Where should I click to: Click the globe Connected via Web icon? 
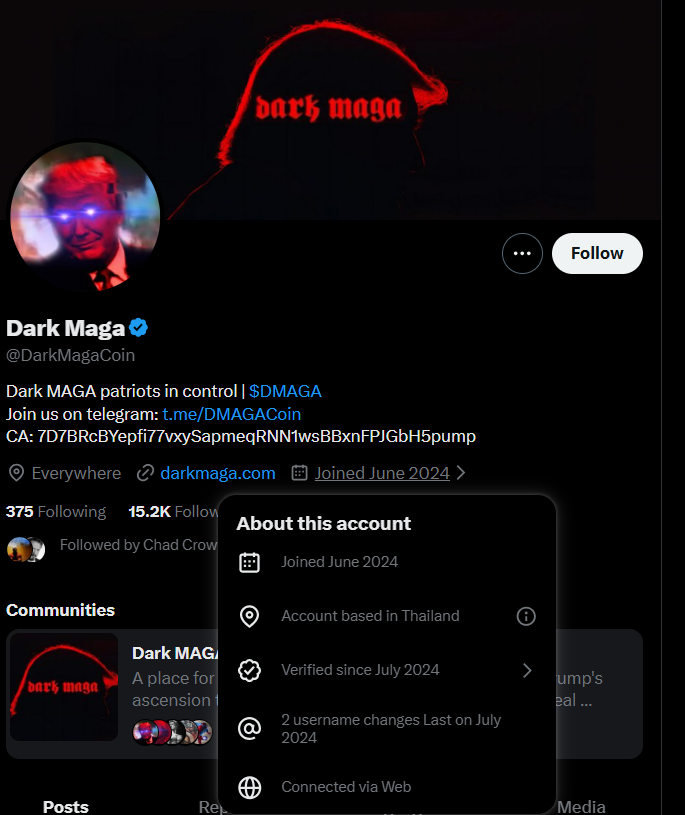[250, 787]
